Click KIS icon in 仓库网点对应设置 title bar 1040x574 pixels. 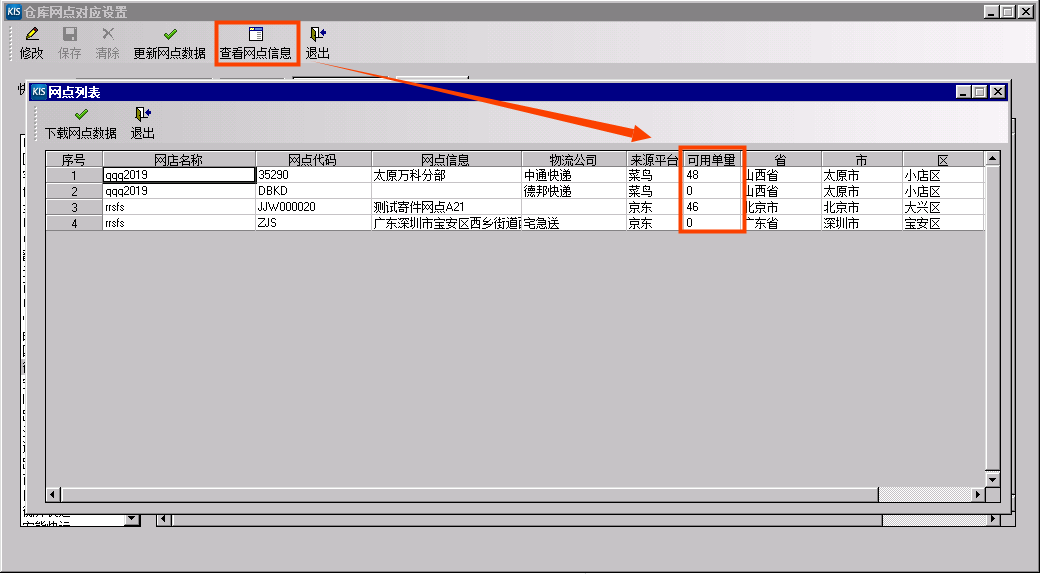point(13,12)
